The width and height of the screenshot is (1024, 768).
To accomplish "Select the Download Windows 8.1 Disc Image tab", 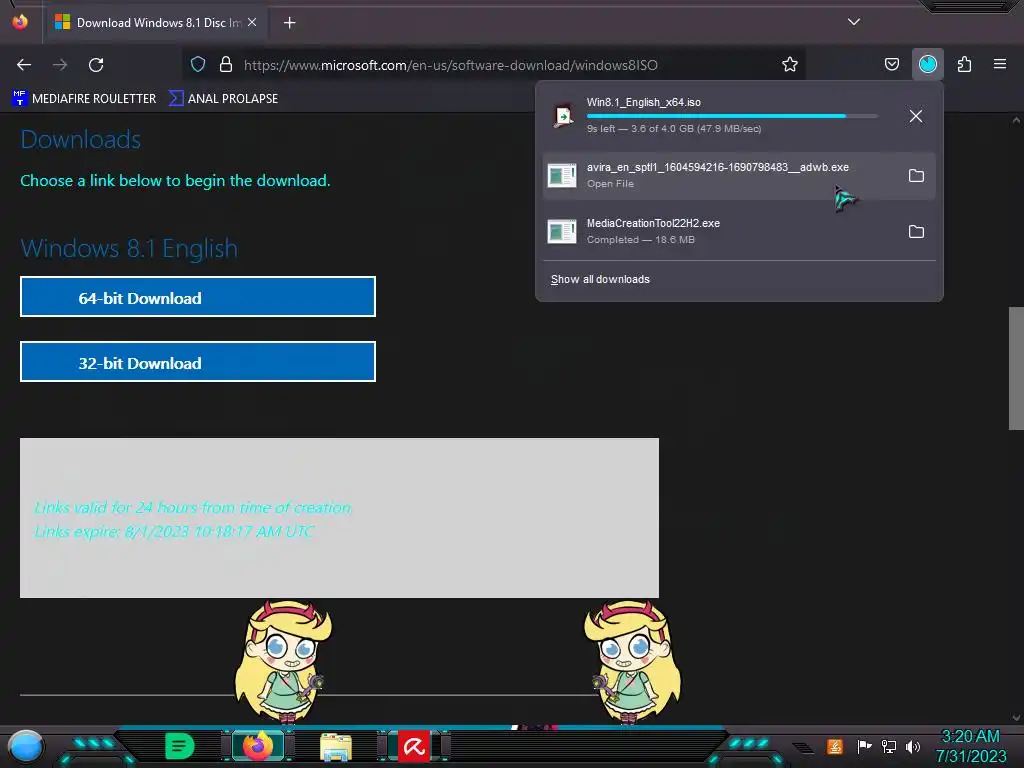I will [157, 22].
